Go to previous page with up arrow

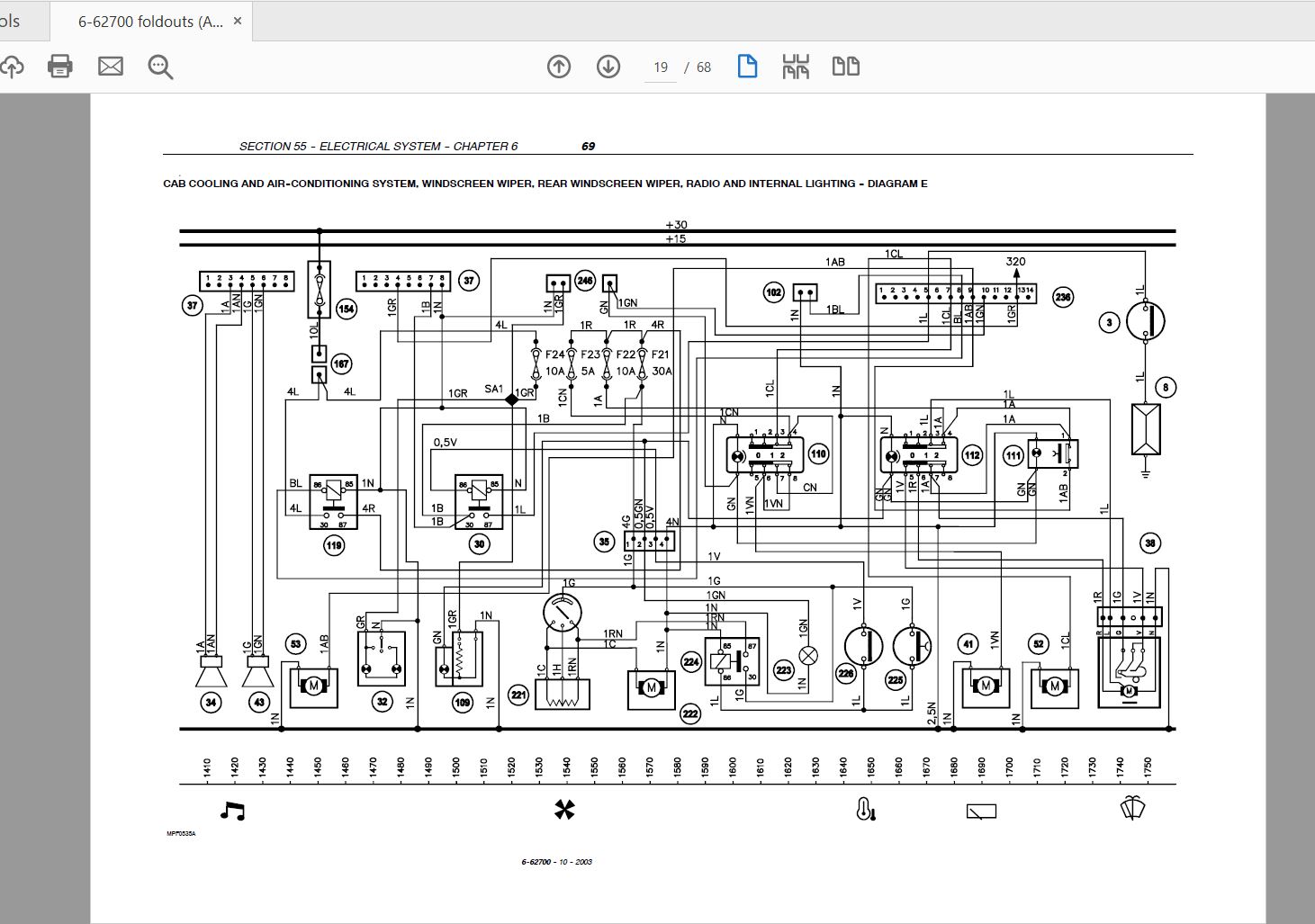(x=559, y=67)
